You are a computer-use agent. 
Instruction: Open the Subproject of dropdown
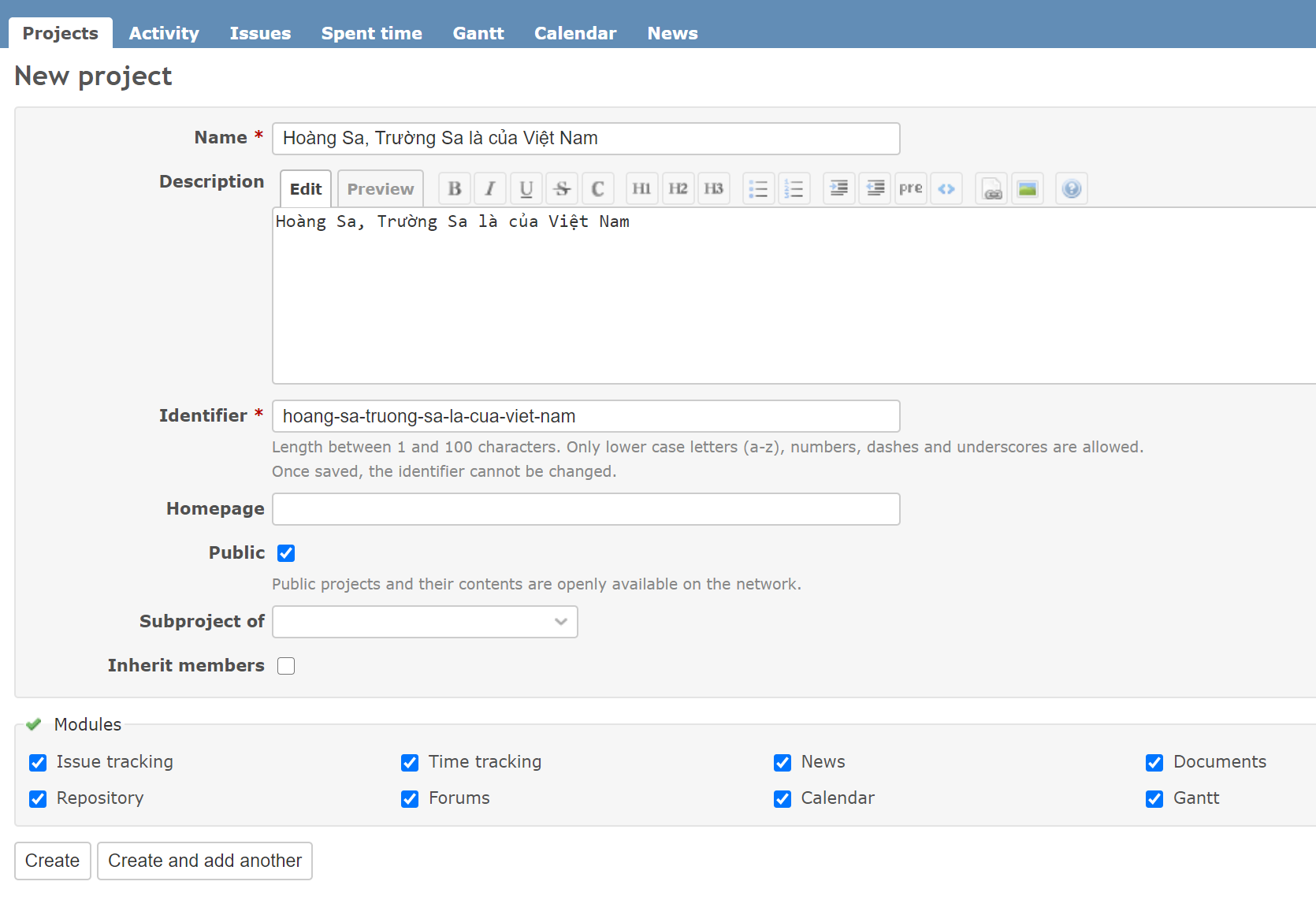point(425,622)
